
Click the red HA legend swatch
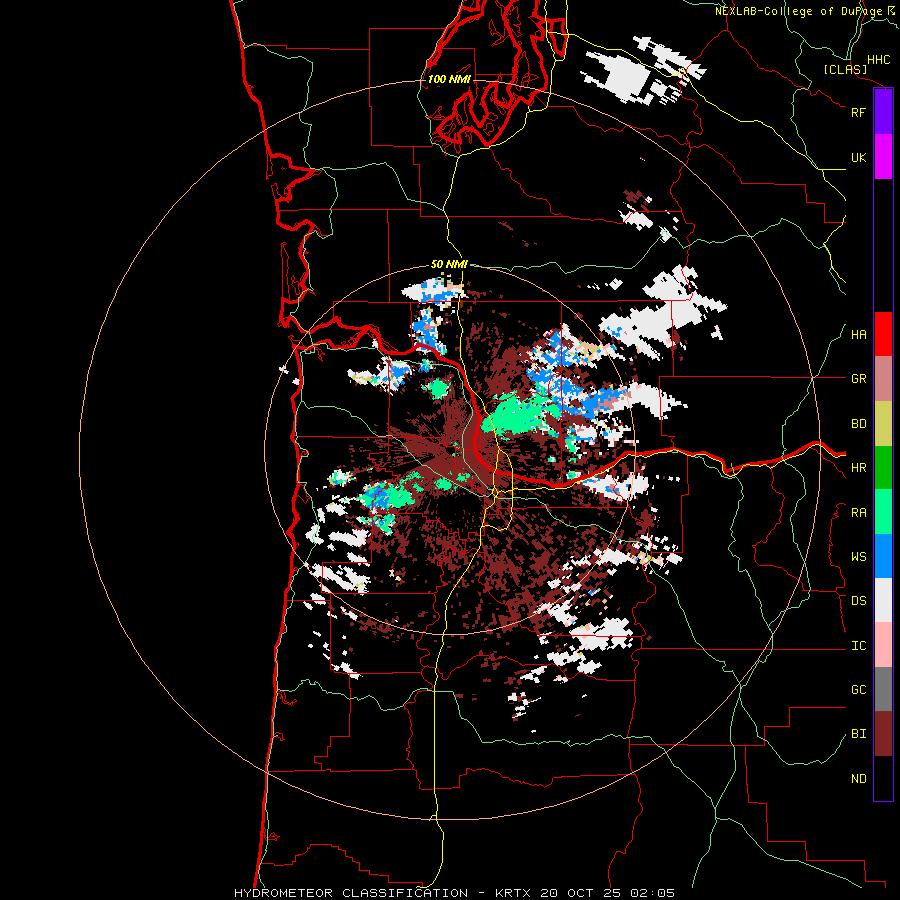(x=883, y=334)
